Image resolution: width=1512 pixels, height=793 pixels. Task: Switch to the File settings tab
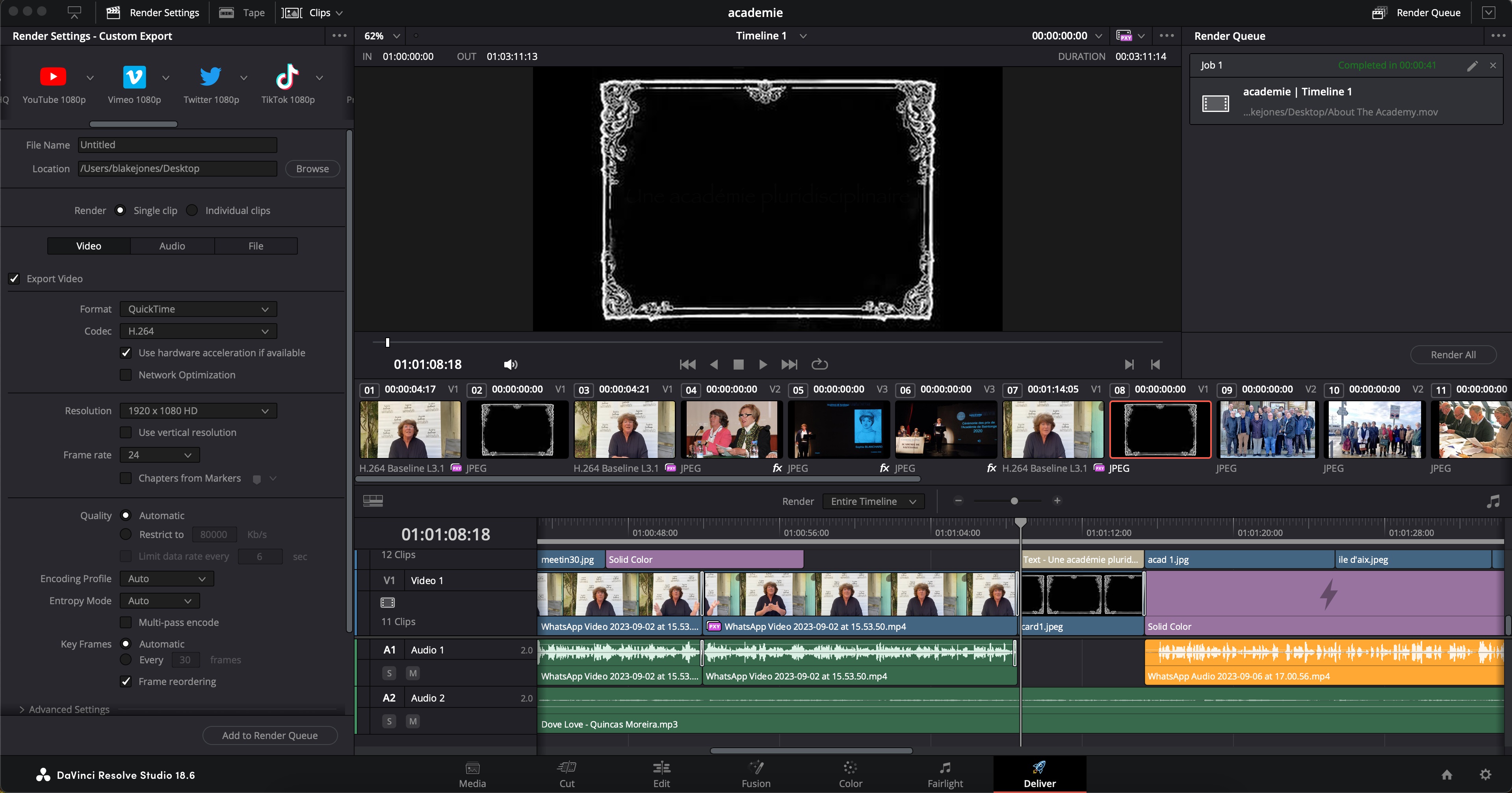pos(255,246)
